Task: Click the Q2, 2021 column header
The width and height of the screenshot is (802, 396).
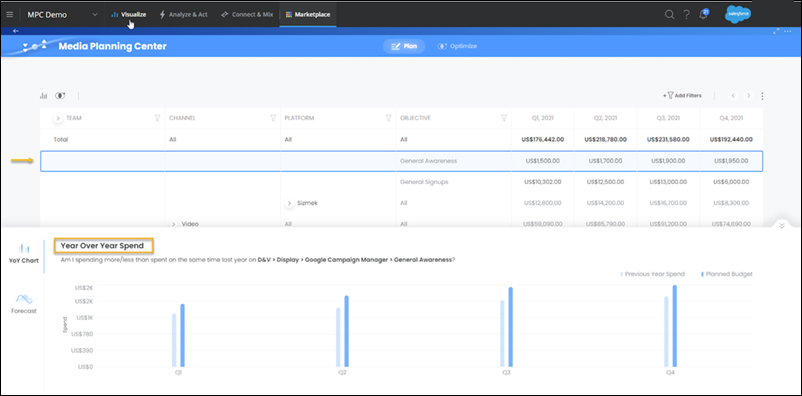Action: (606, 118)
